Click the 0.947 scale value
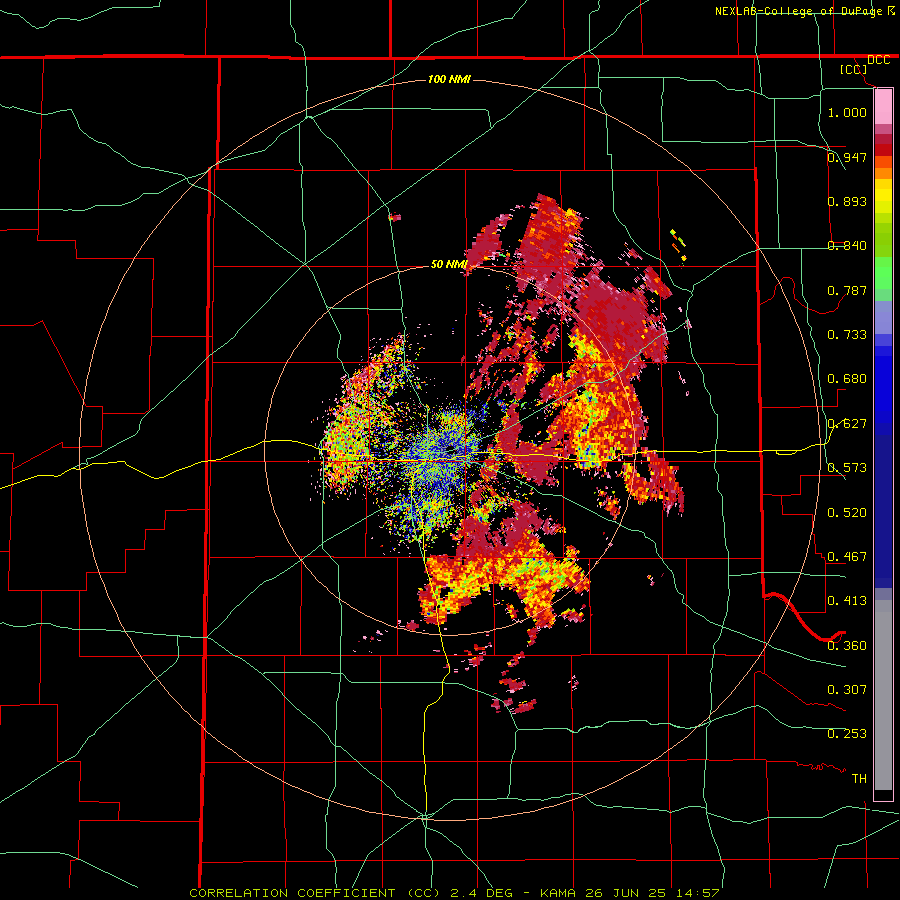 [x=847, y=157]
